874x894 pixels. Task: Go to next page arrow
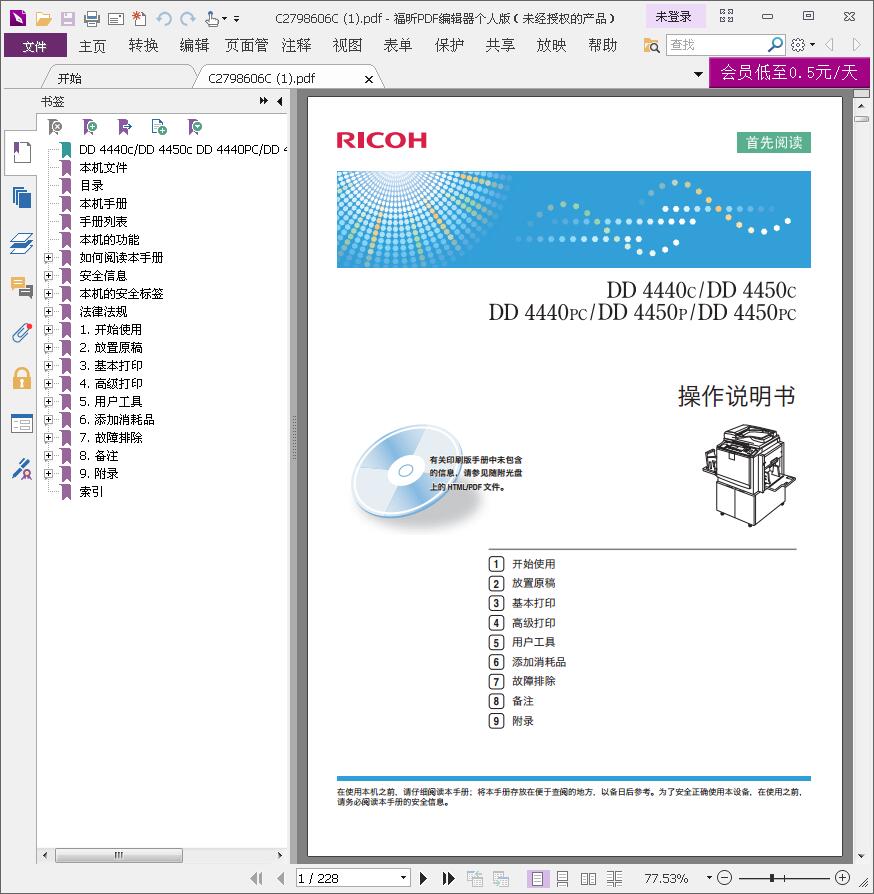click(x=424, y=878)
